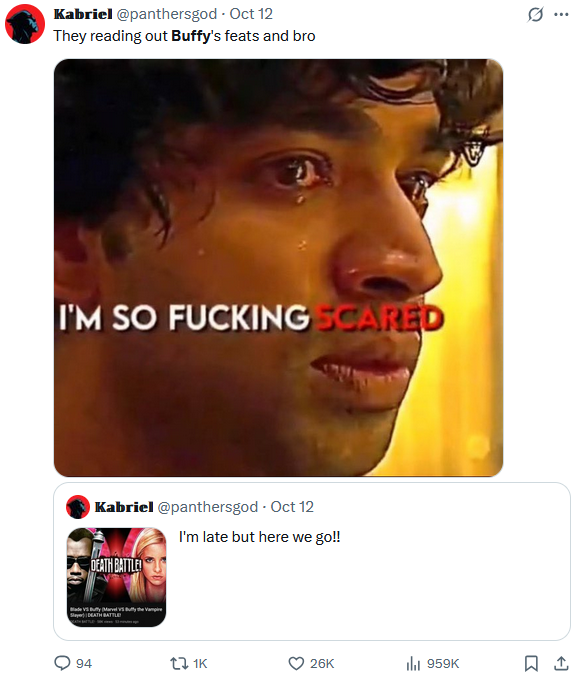The width and height of the screenshot is (583, 676).
Task: Repost this tweet using the retweet icon
Action: pyautogui.click(x=178, y=663)
